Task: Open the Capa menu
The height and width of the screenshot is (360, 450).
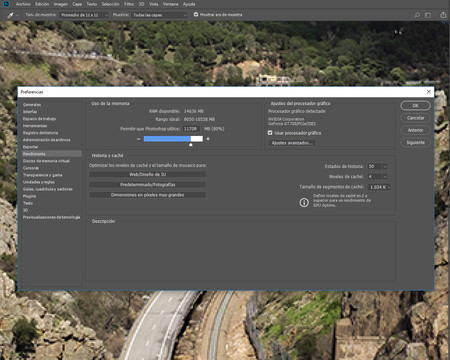Action: click(x=77, y=4)
